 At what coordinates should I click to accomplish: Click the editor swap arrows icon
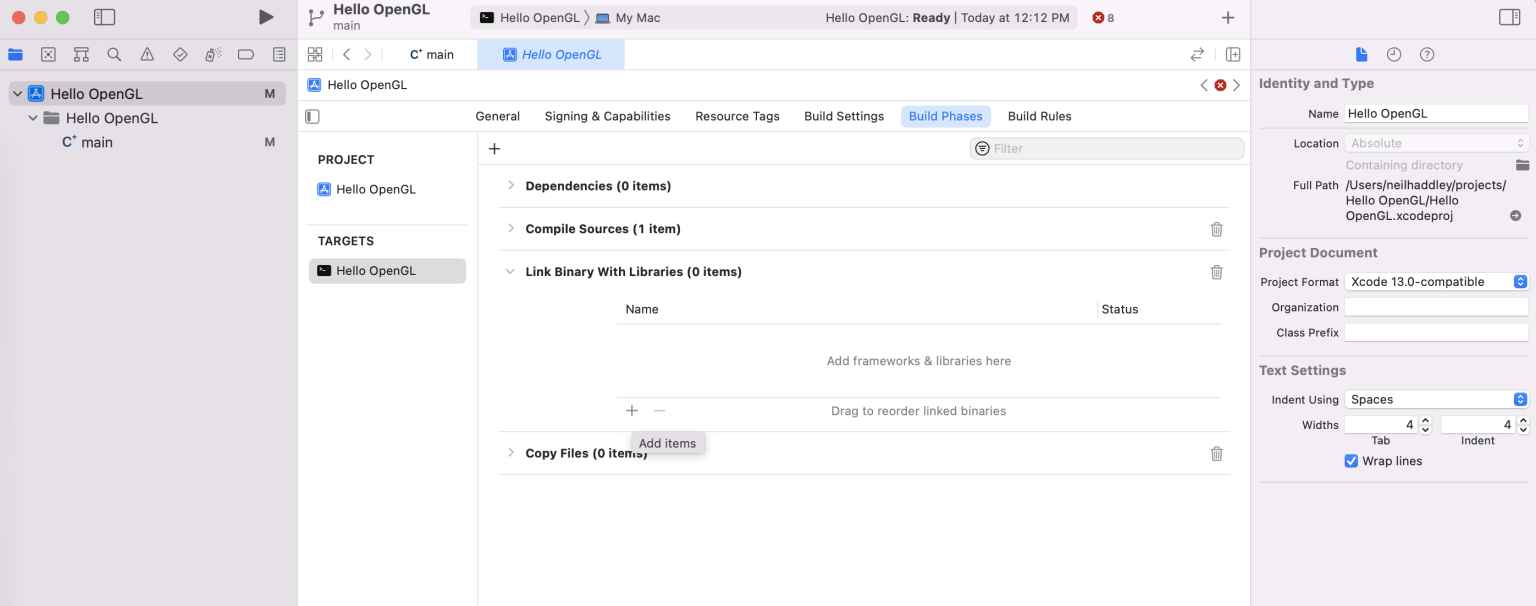coord(1197,55)
